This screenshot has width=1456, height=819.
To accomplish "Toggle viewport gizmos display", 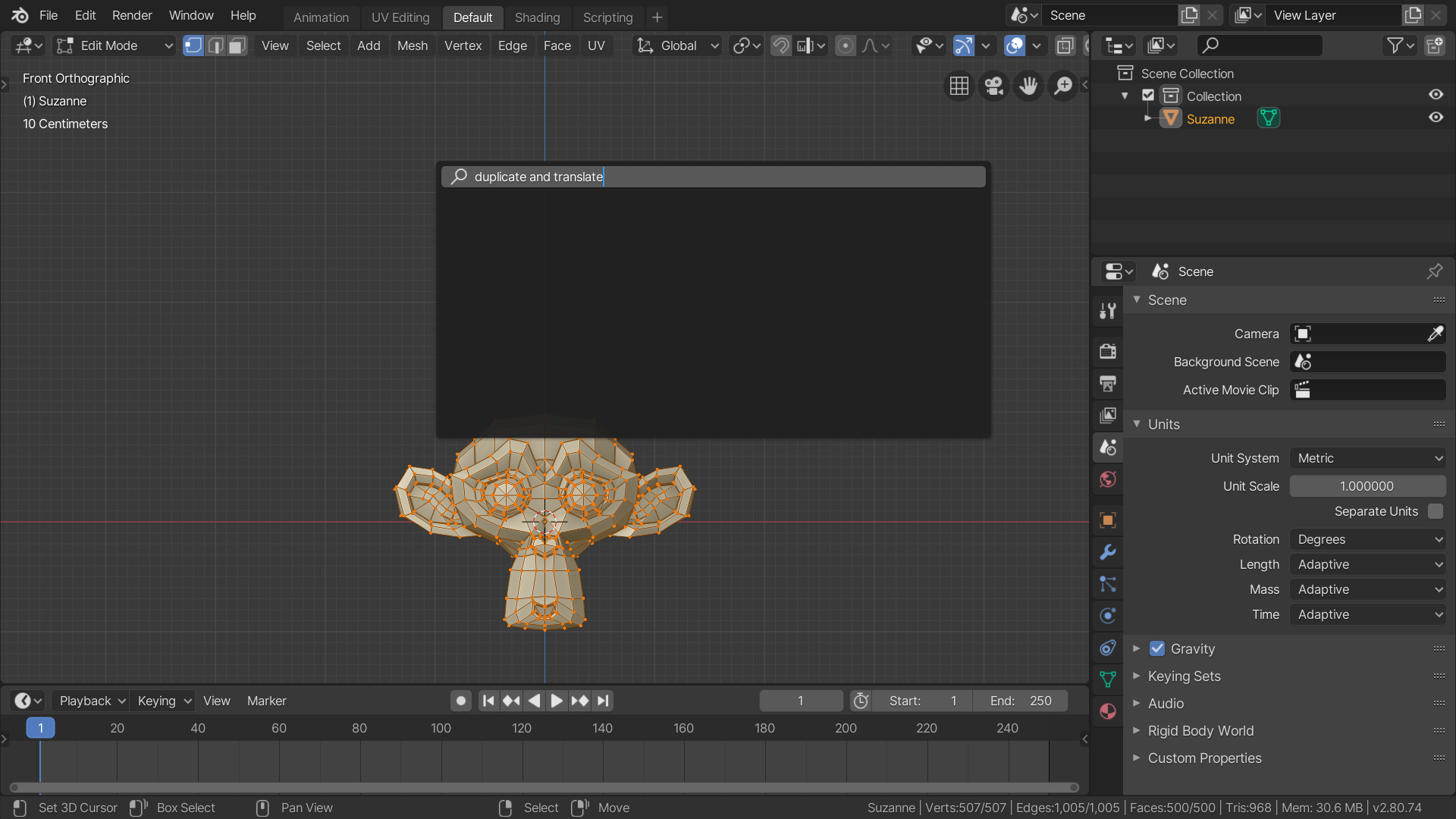I will pyautogui.click(x=963, y=45).
